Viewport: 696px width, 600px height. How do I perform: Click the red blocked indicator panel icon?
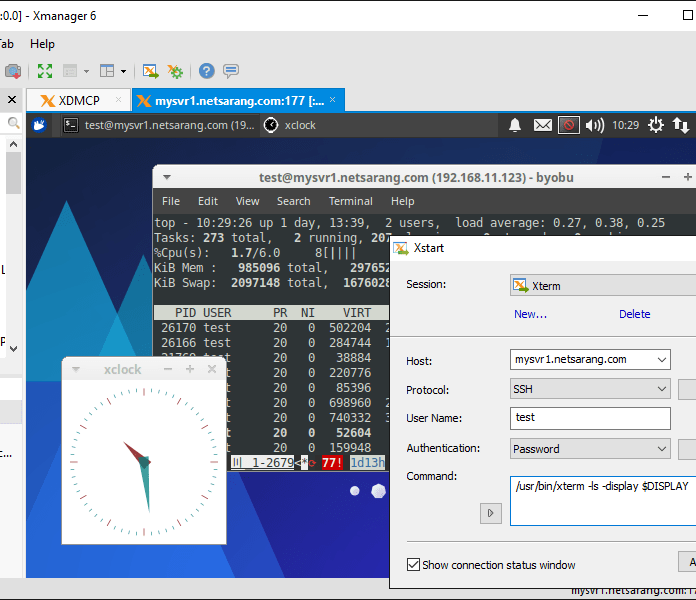[569, 125]
